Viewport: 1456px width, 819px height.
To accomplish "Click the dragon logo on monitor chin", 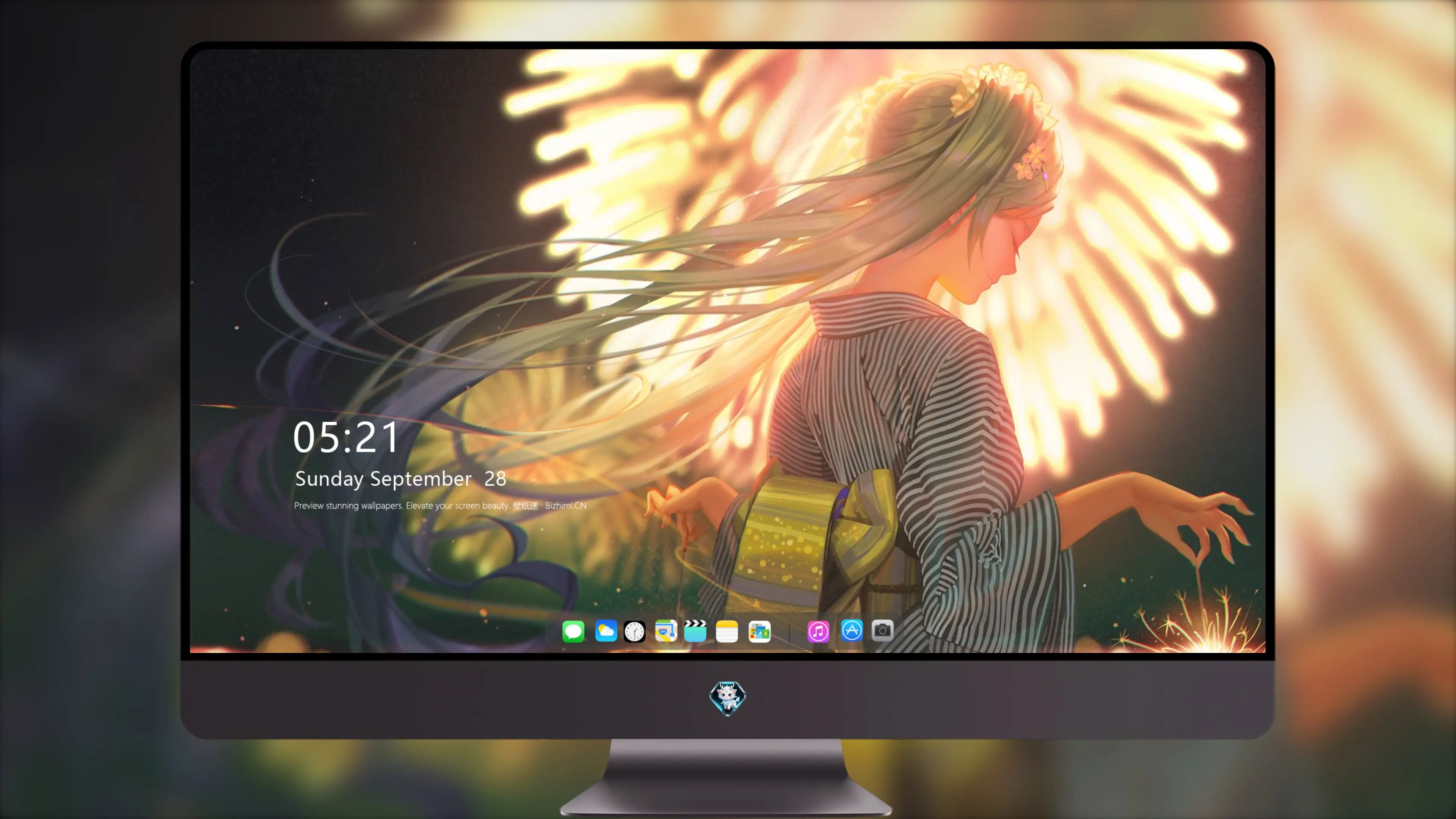I will pyautogui.click(x=728, y=698).
